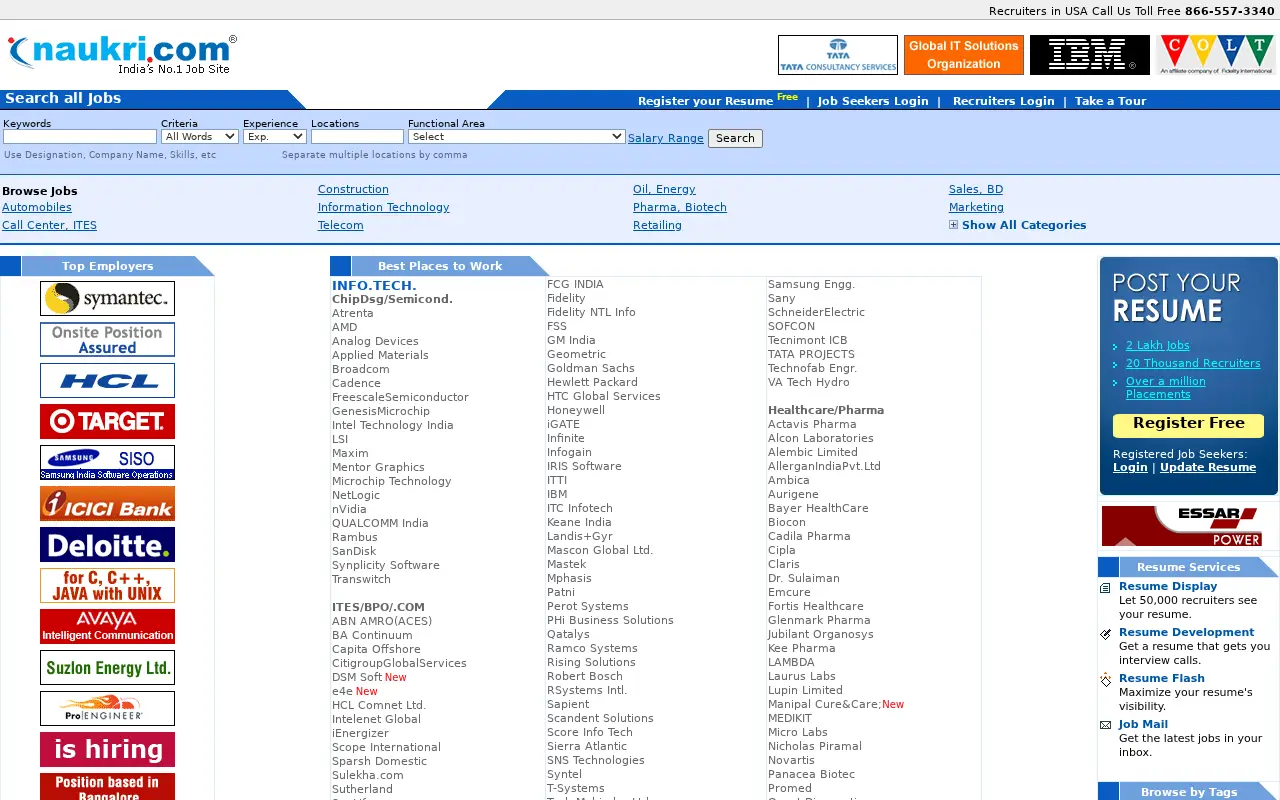This screenshot has height=800, width=1280.
Task: Open the Experience dropdown
Action: tap(274, 136)
